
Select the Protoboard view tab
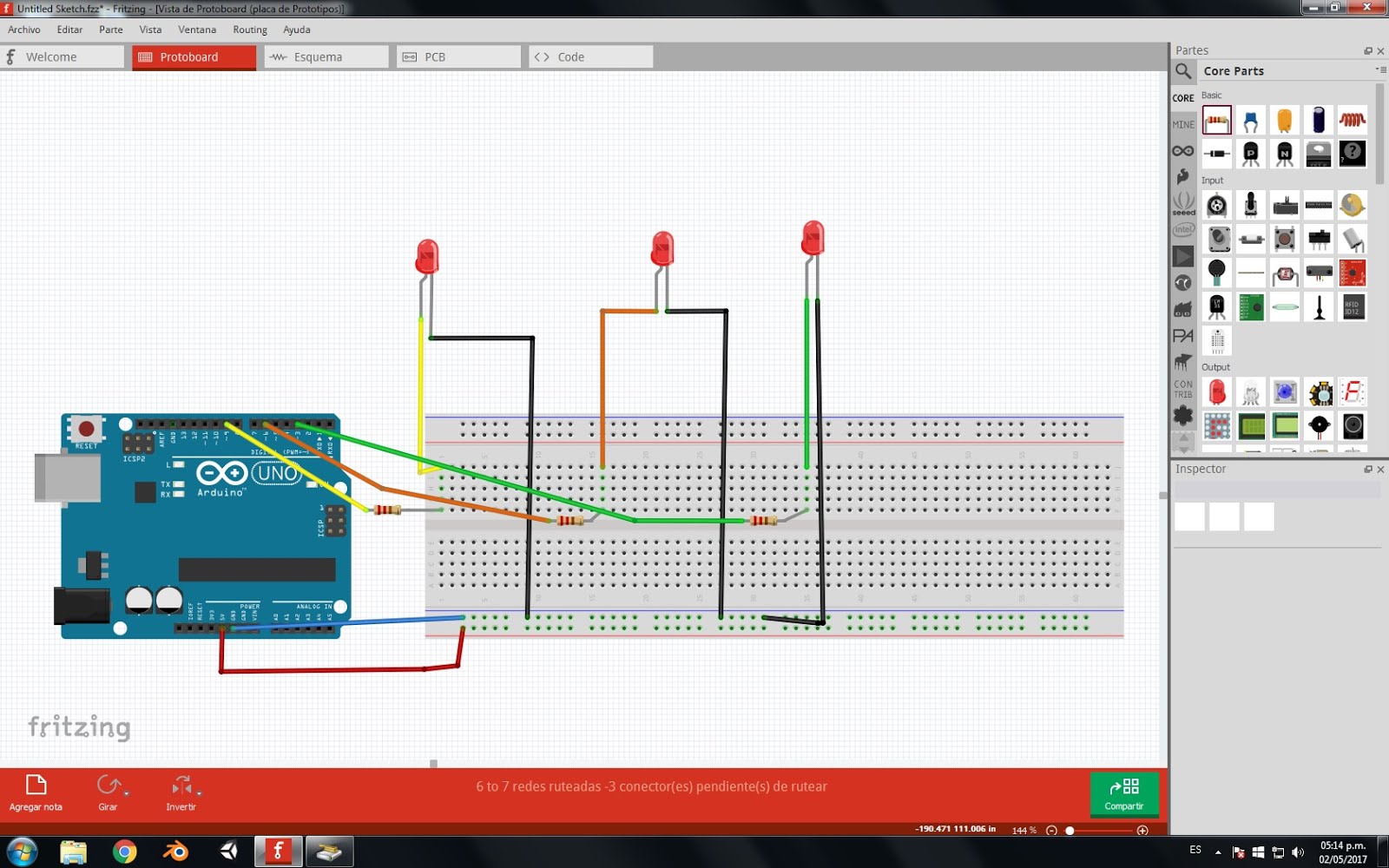194,57
